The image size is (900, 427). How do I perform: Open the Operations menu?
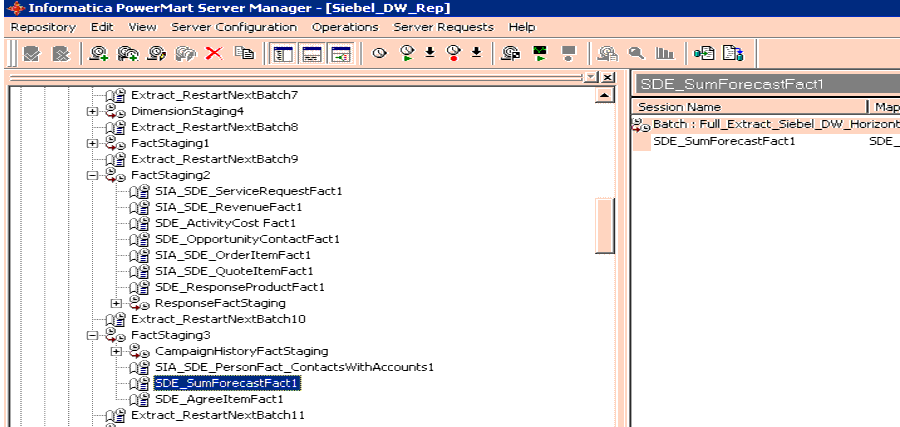(346, 27)
